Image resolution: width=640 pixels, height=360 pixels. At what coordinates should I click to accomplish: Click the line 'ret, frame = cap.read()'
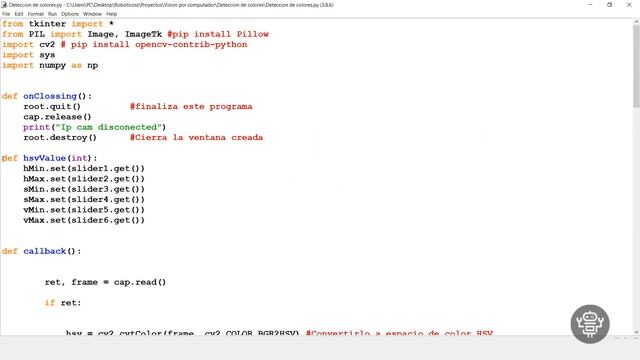(x=105, y=282)
